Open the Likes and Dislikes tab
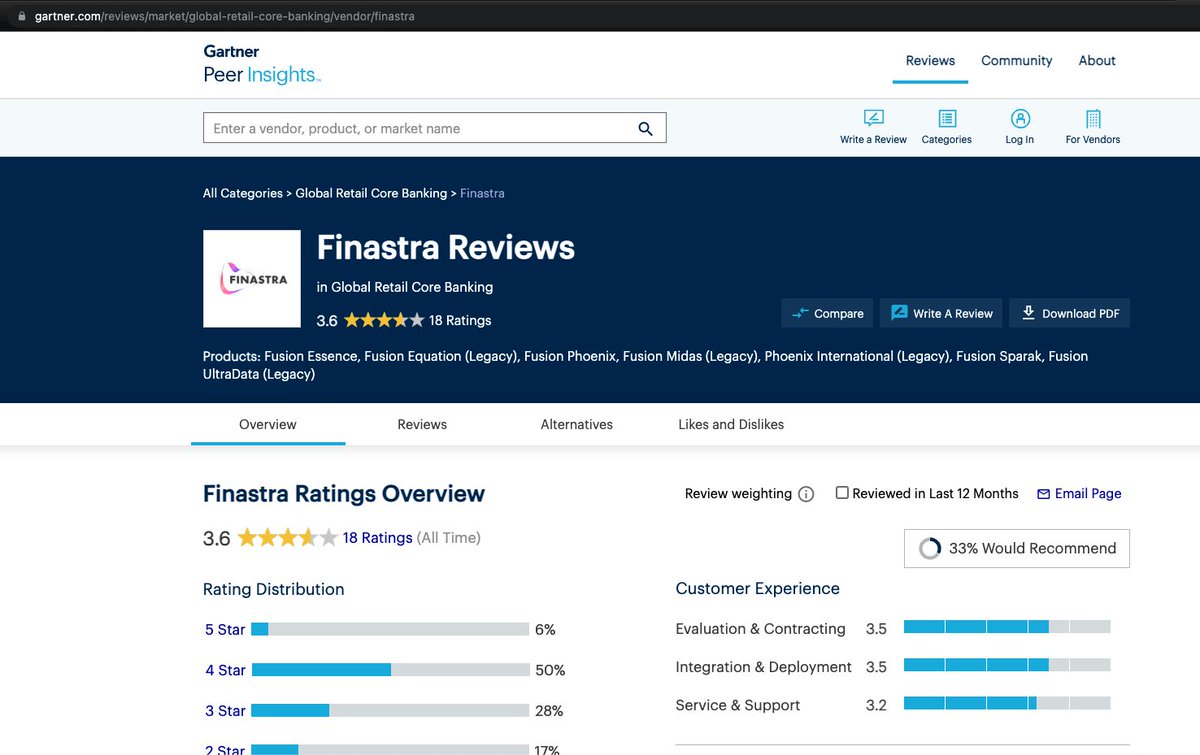The image size is (1200, 755). 731,424
